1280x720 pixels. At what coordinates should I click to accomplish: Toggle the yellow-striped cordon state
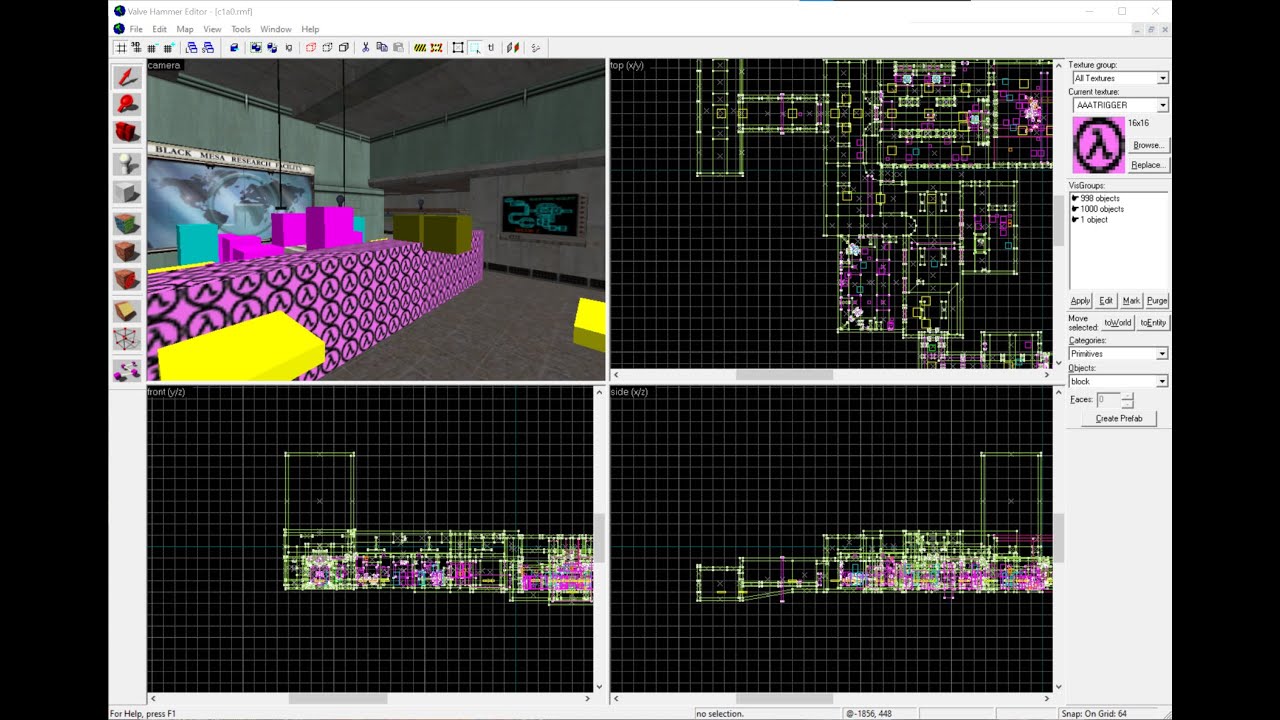click(x=420, y=47)
